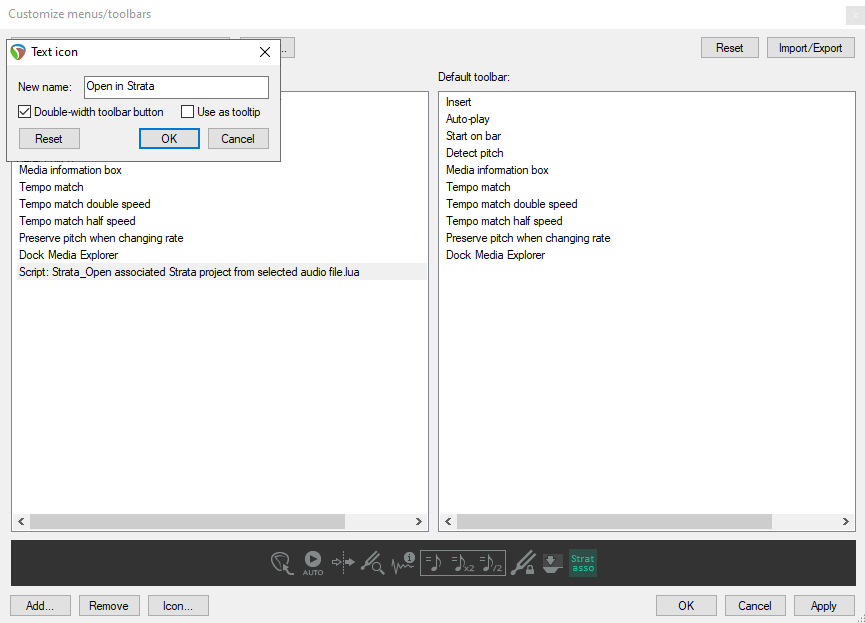Reset the text icon name

click(x=49, y=139)
